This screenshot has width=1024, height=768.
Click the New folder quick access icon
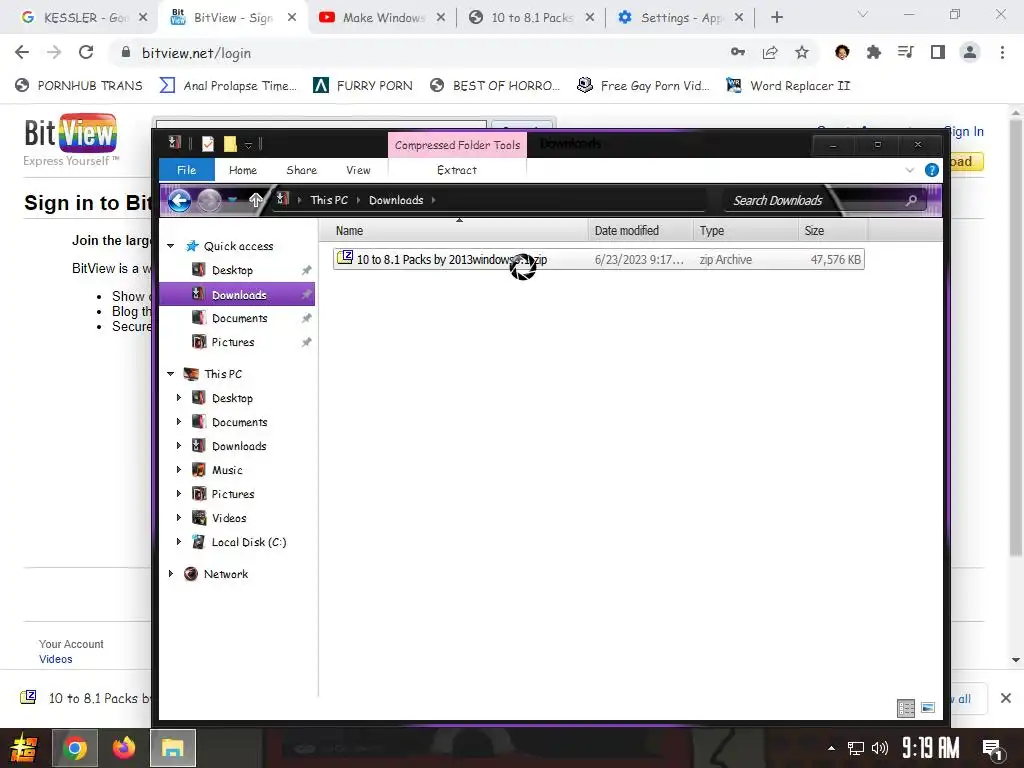click(230, 144)
